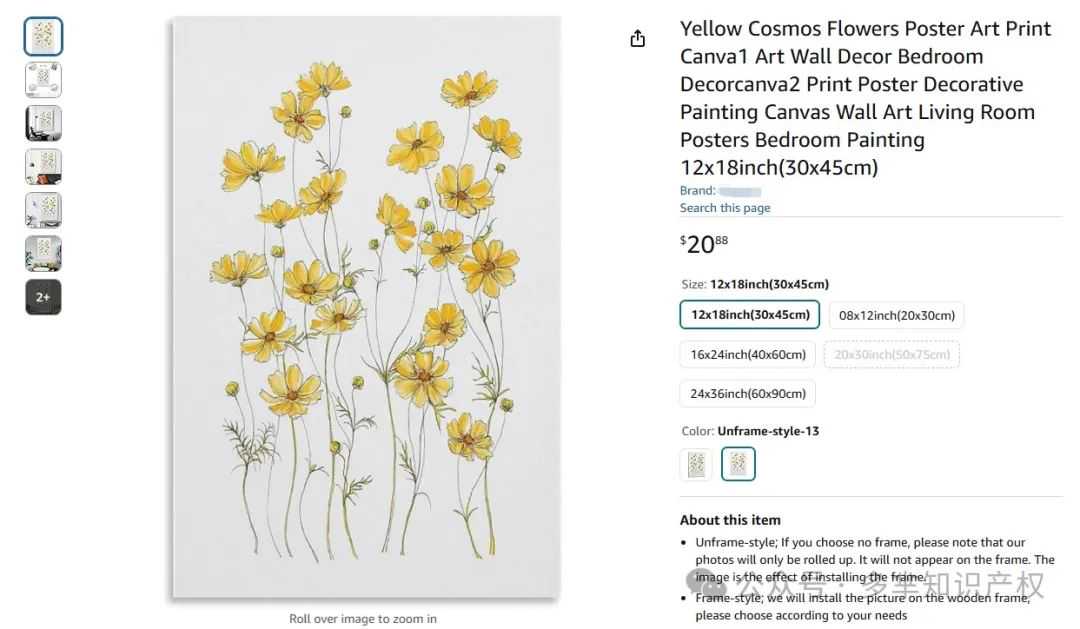Select the unavailable 20x30inch(50x75cm) size
Image resolution: width=1080 pixels, height=629 pixels.
point(892,354)
